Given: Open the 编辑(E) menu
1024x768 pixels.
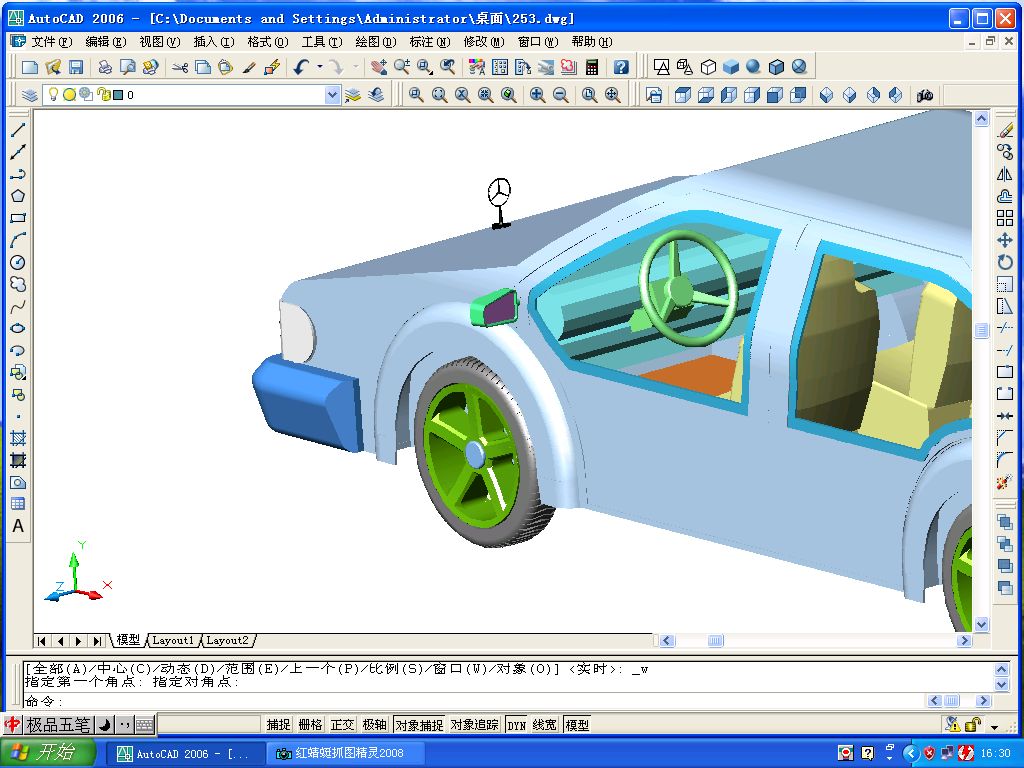Looking at the screenshot, I should [x=106, y=42].
